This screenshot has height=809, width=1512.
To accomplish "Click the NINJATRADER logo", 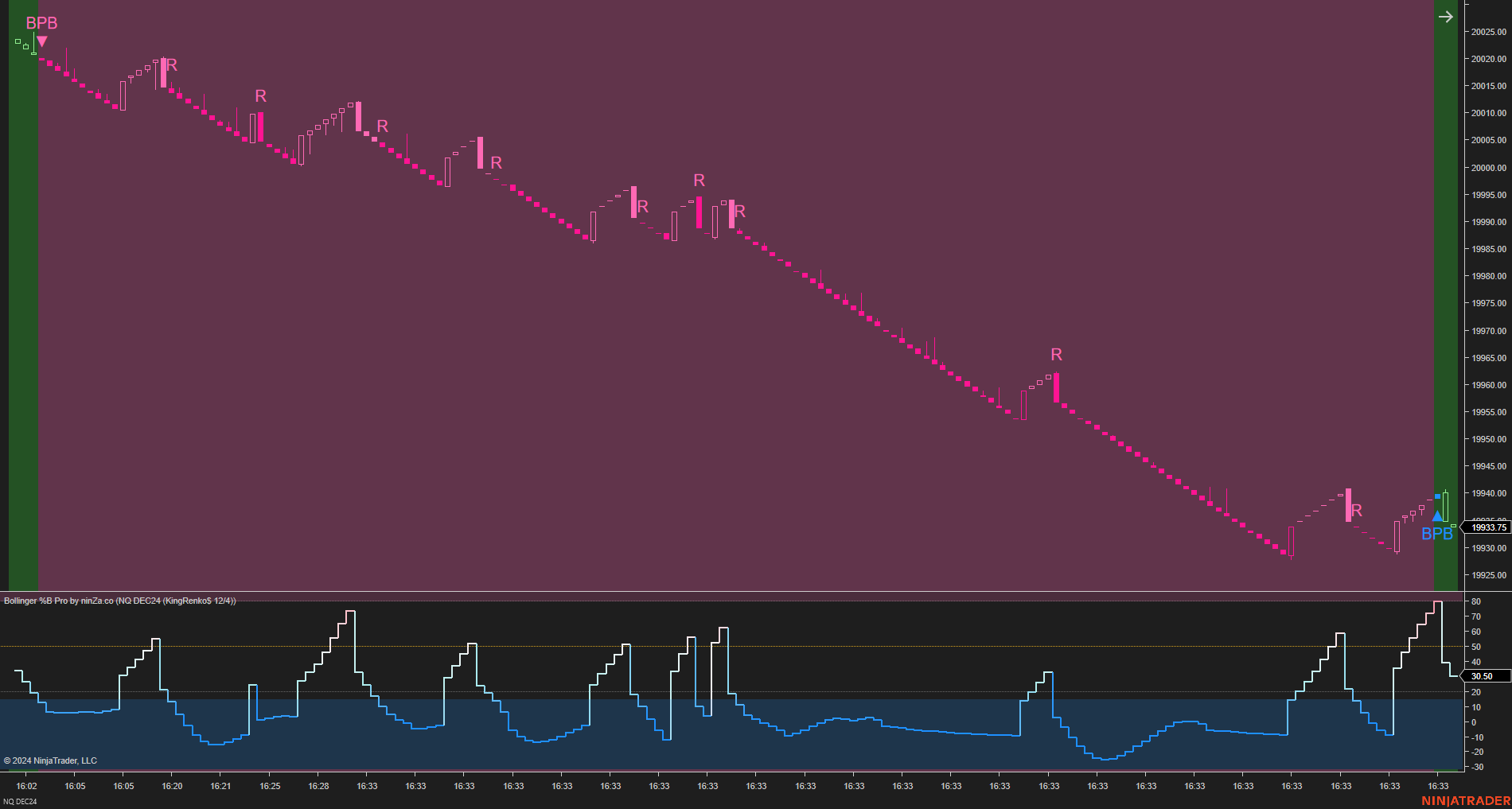I will point(1466,801).
